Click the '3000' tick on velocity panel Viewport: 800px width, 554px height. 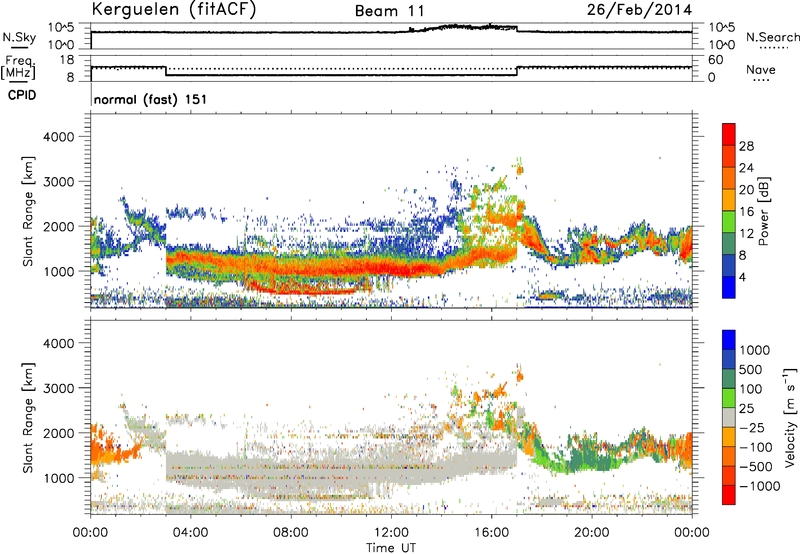click(x=58, y=388)
